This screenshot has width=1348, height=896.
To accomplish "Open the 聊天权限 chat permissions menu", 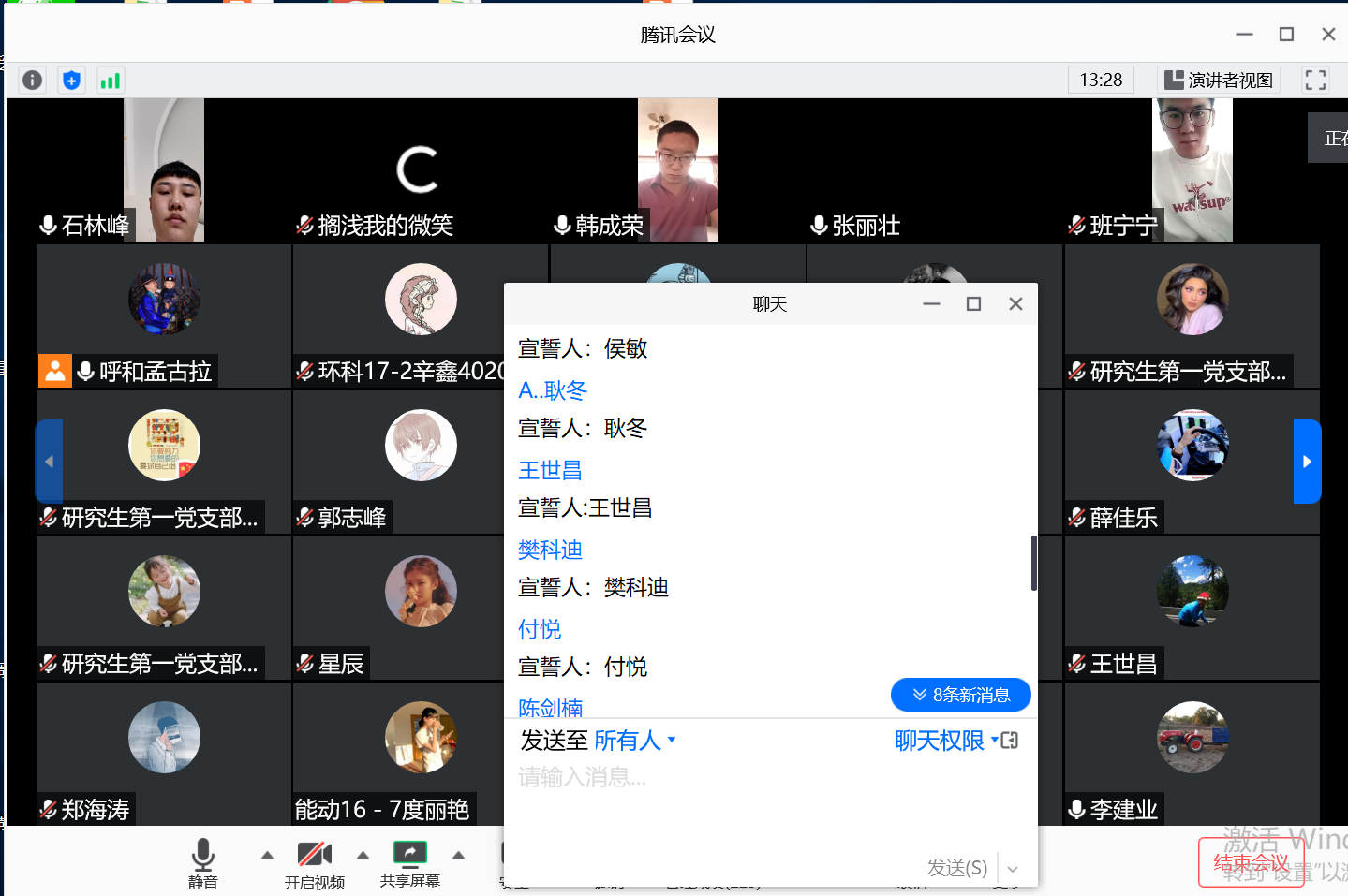I will click(944, 741).
